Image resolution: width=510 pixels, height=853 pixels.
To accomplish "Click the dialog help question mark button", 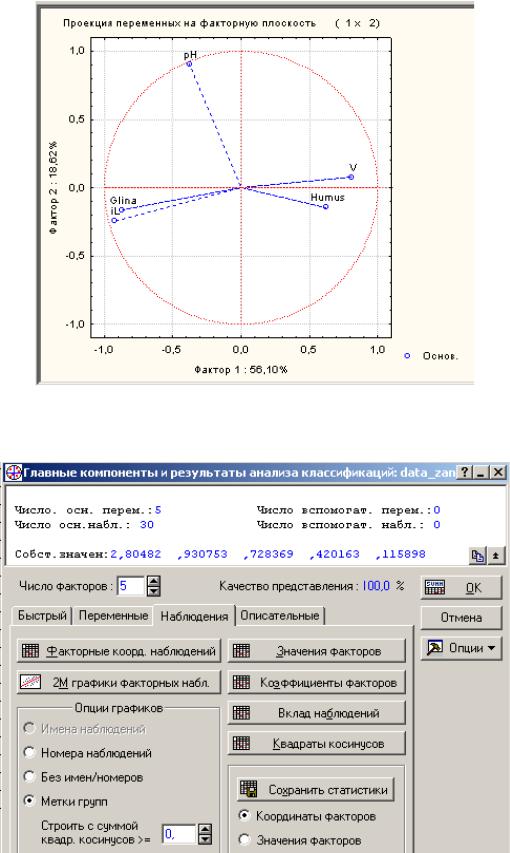I will point(464,473).
